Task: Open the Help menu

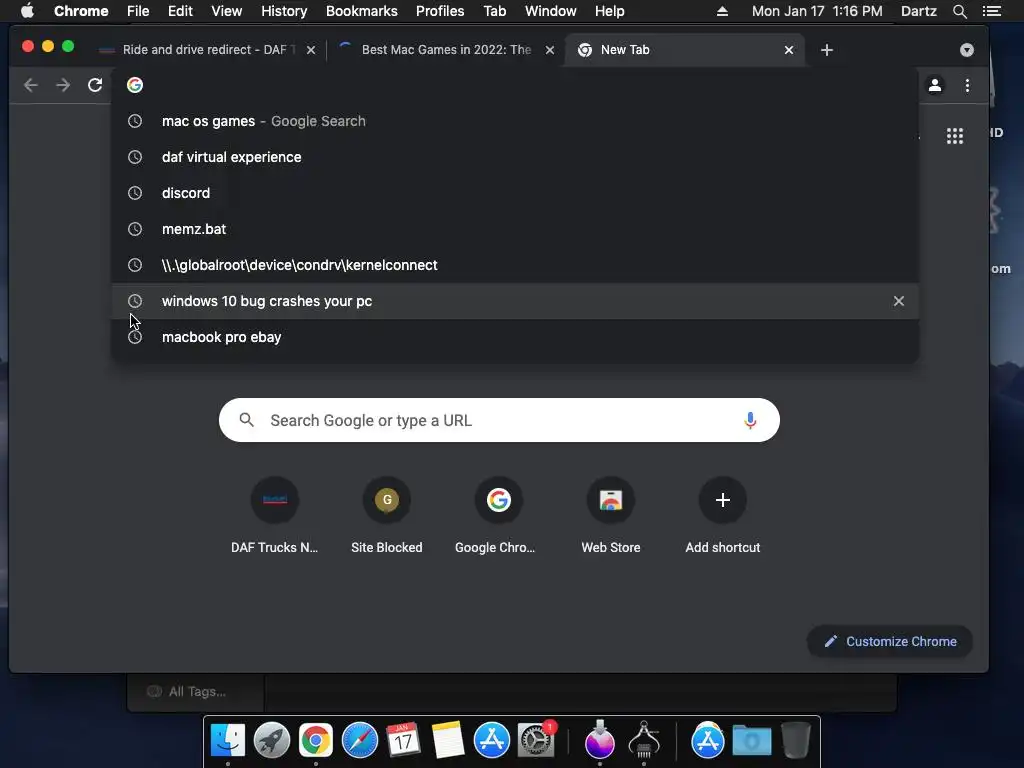Action: coord(609,11)
